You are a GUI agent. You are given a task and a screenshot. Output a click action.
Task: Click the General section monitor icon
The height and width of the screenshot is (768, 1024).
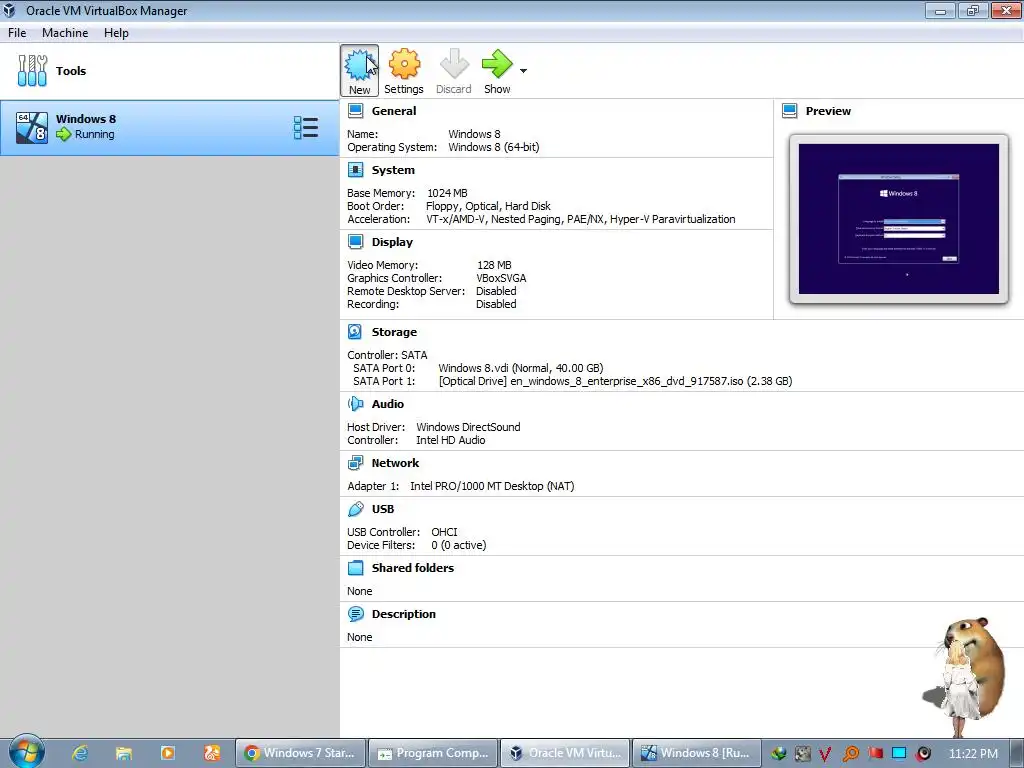(355, 111)
